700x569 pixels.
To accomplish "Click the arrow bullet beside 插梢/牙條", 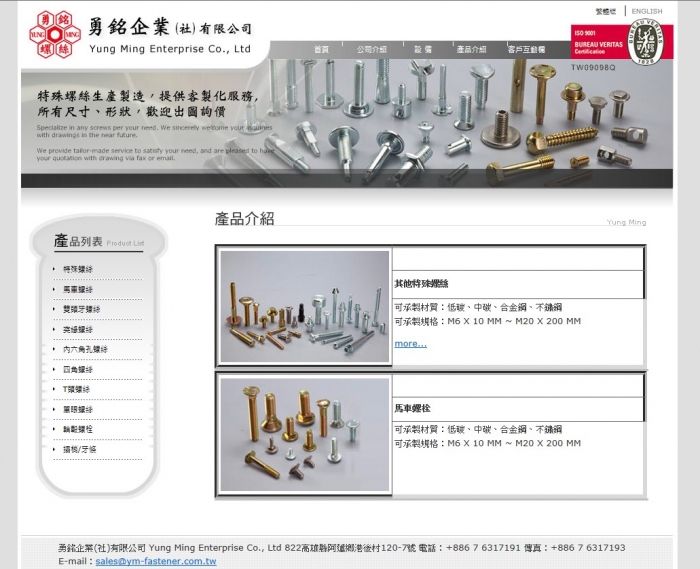I will tap(54, 449).
